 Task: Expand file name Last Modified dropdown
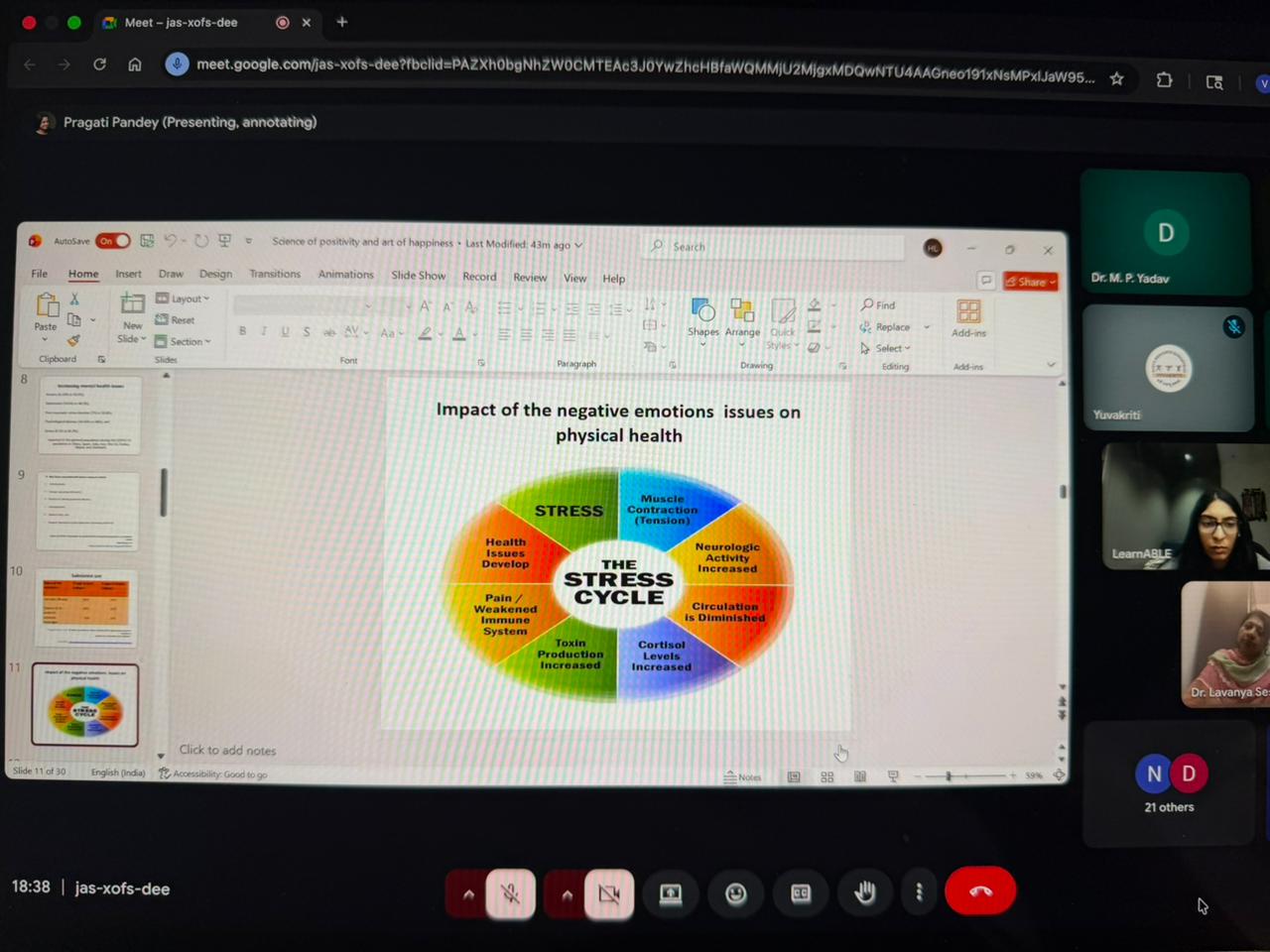point(578,245)
